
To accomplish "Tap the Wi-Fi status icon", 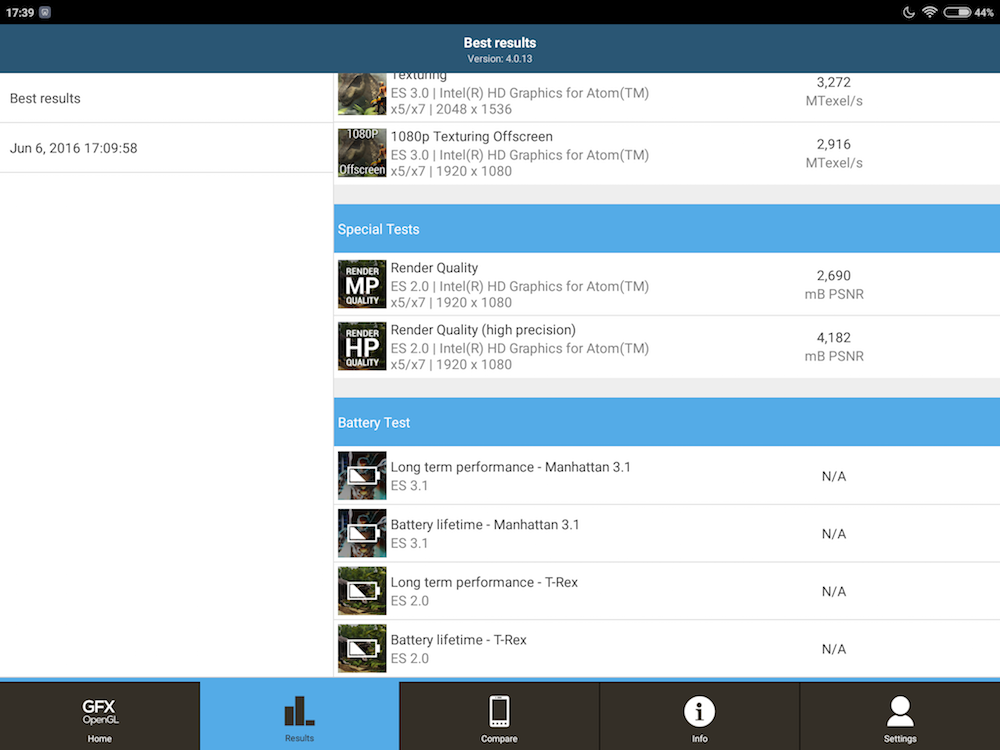I will [930, 12].
